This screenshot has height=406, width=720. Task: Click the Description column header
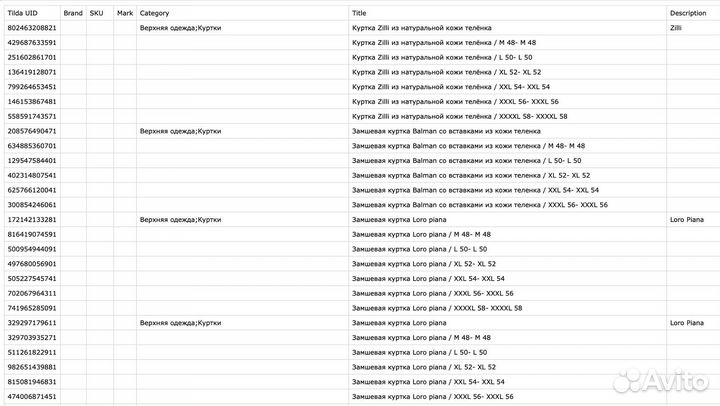point(689,13)
